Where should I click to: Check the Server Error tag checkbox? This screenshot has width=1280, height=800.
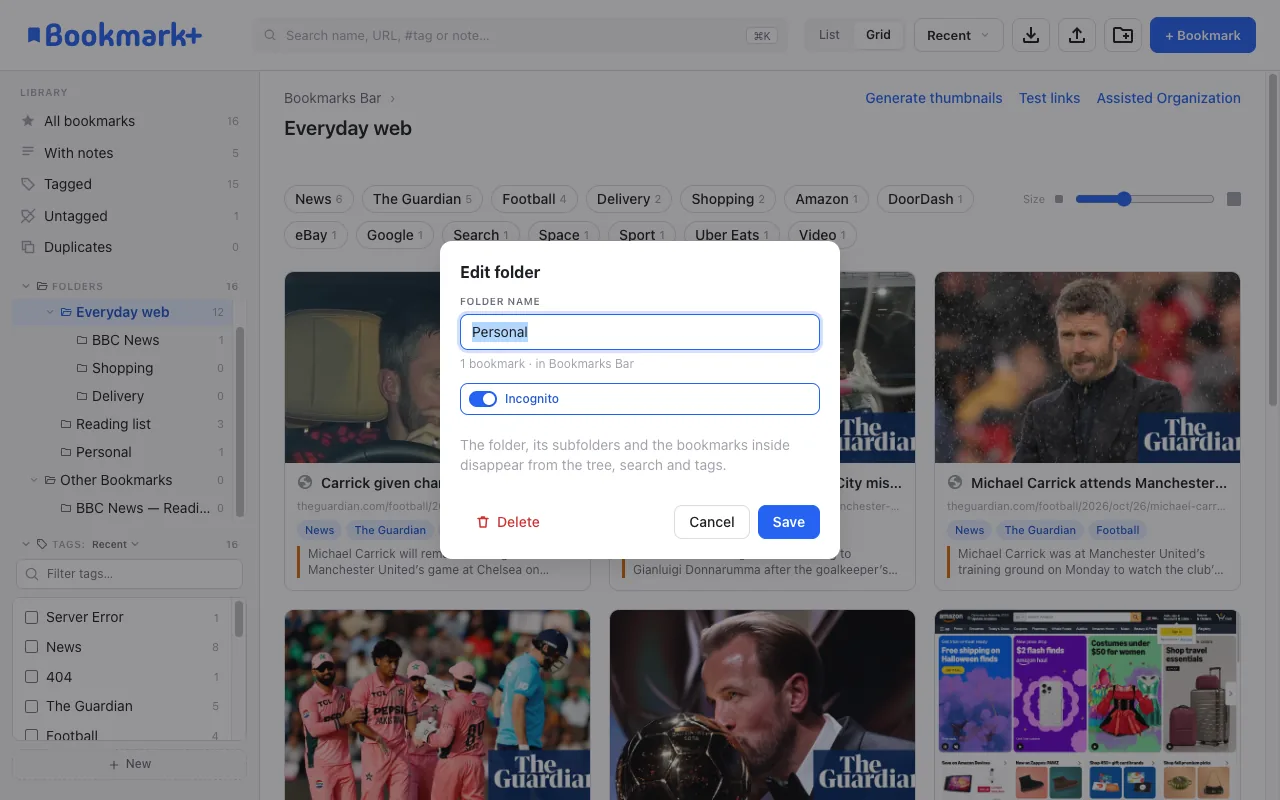[31, 617]
